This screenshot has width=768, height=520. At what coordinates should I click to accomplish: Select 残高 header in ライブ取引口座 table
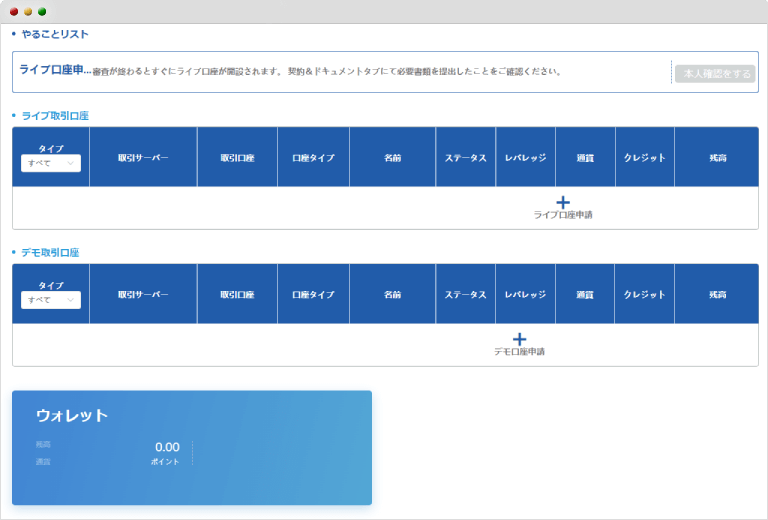(x=718, y=158)
